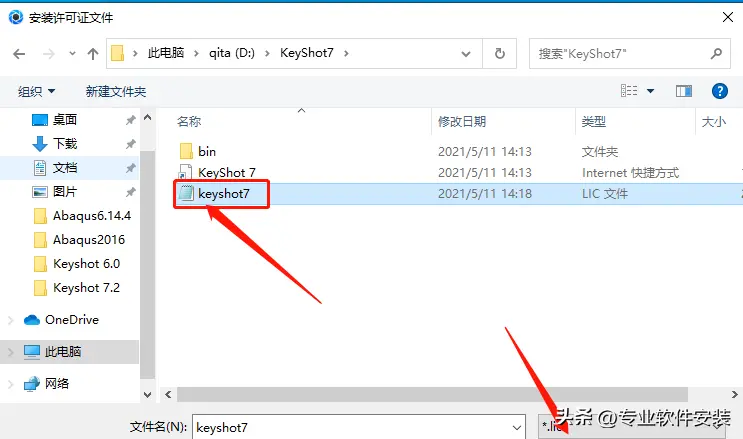Go up one folder level
Image resolution: width=743 pixels, height=439 pixels.
pos(93,54)
